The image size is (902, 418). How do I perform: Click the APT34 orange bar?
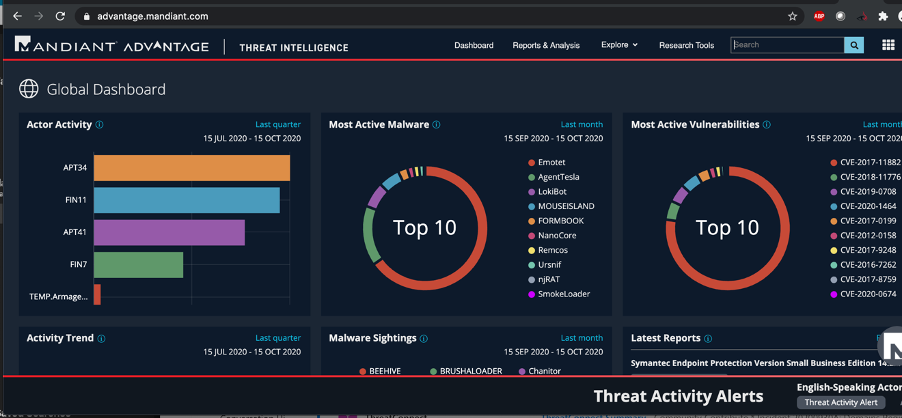click(x=192, y=168)
